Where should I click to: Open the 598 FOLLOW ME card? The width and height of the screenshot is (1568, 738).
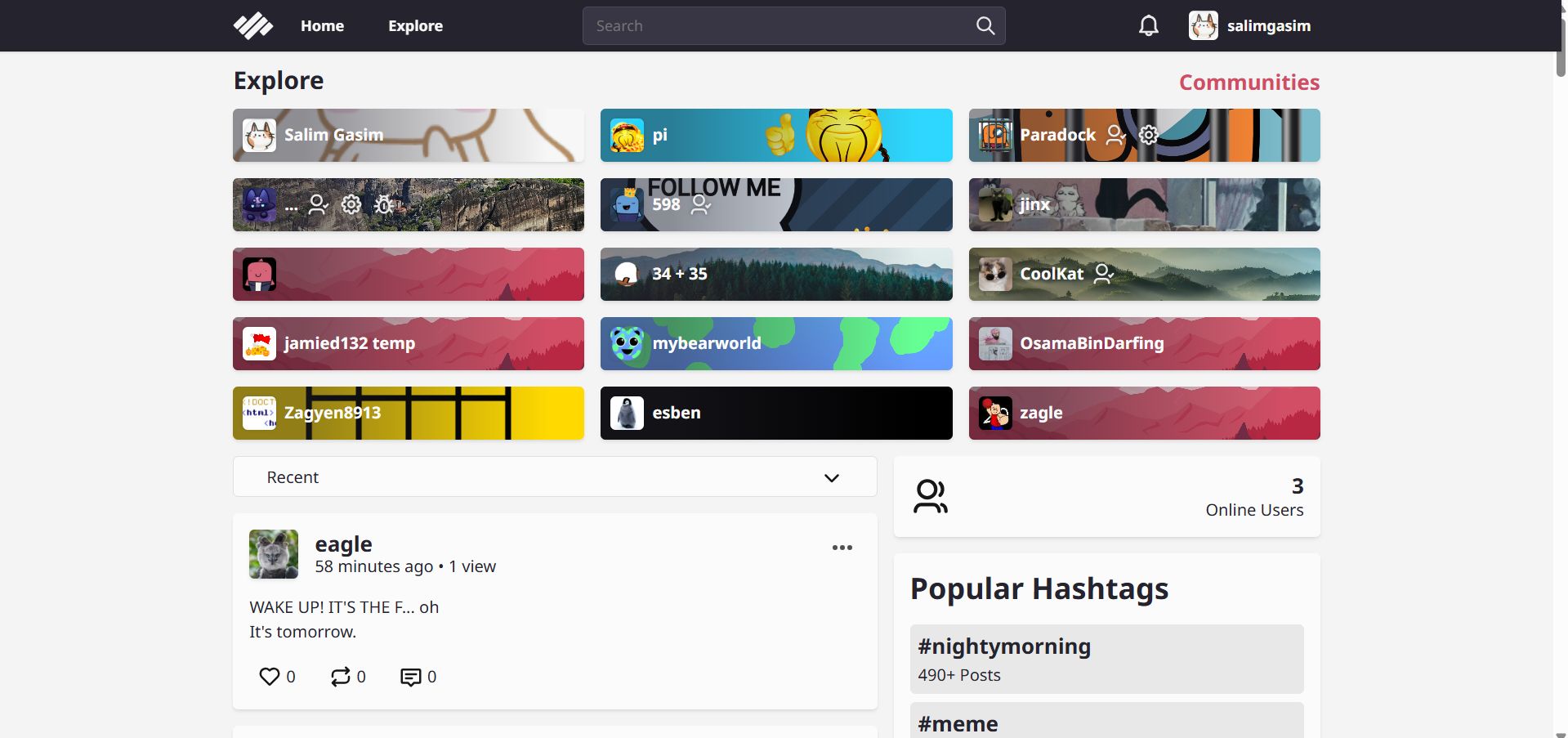[776, 204]
